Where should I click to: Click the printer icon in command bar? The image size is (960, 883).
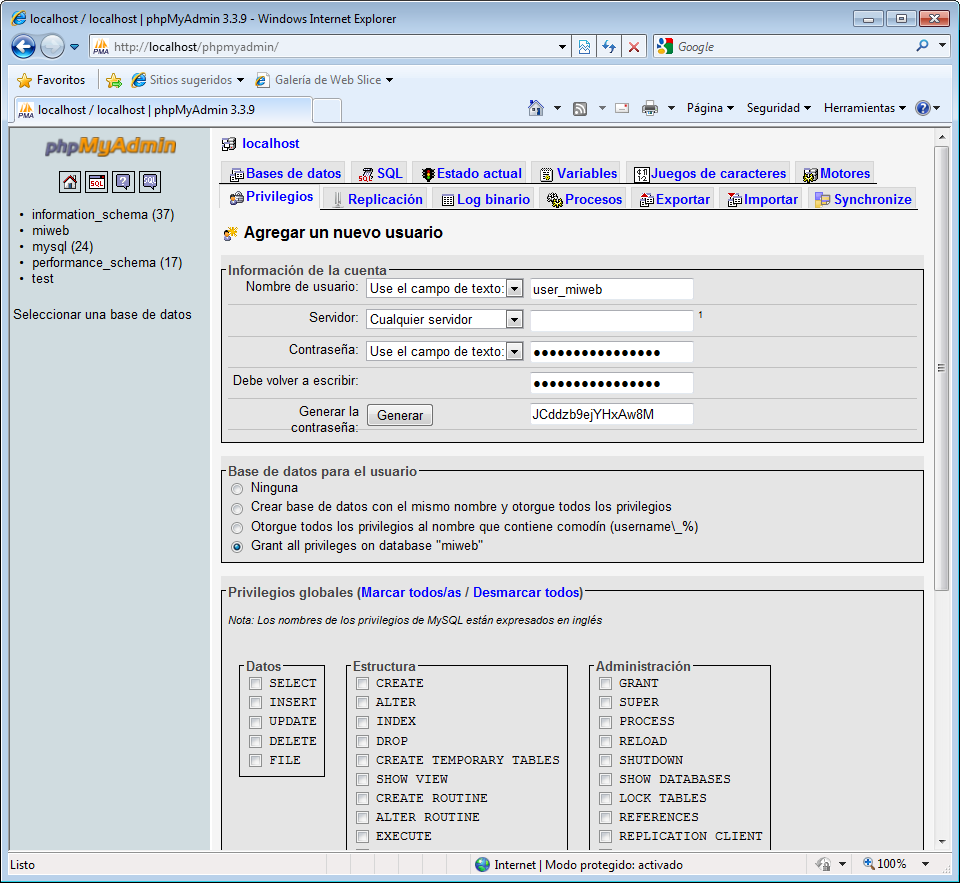click(649, 108)
